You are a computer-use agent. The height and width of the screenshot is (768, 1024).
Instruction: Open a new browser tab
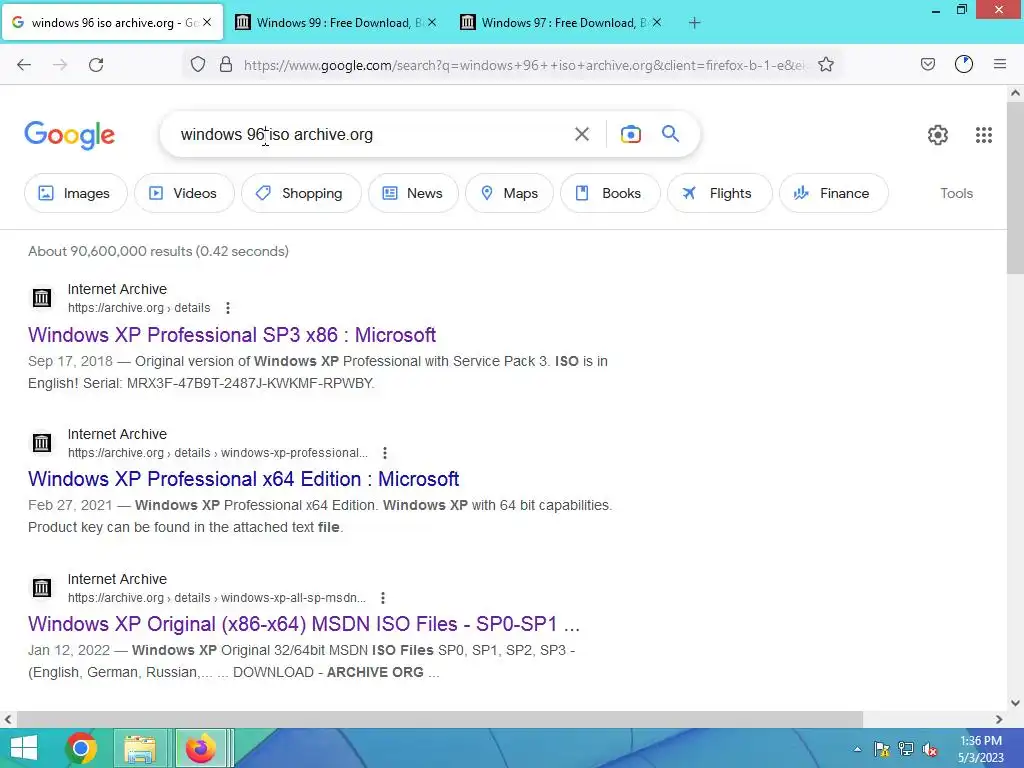pyautogui.click(x=694, y=23)
